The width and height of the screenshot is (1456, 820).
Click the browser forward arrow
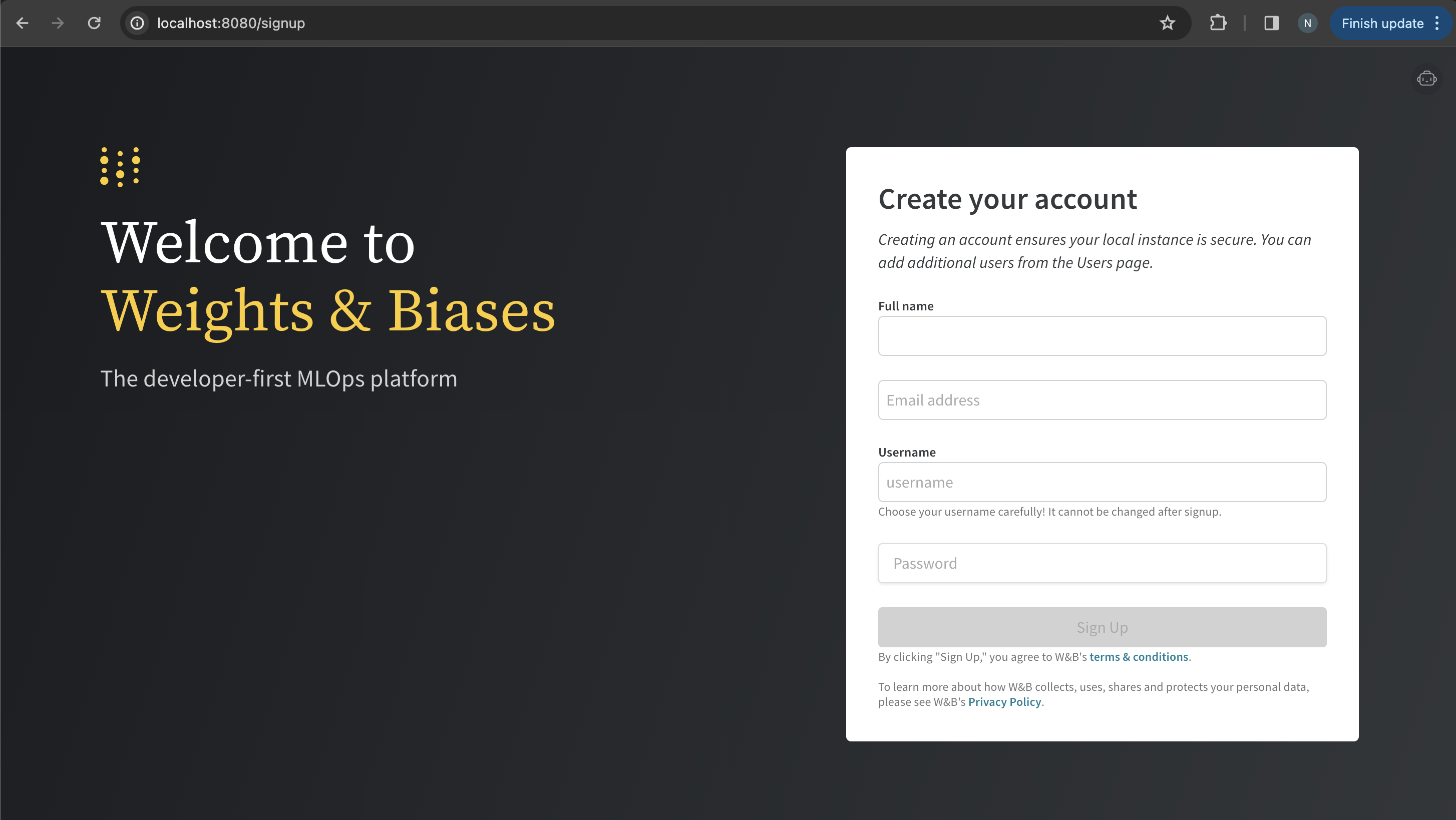click(x=58, y=23)
